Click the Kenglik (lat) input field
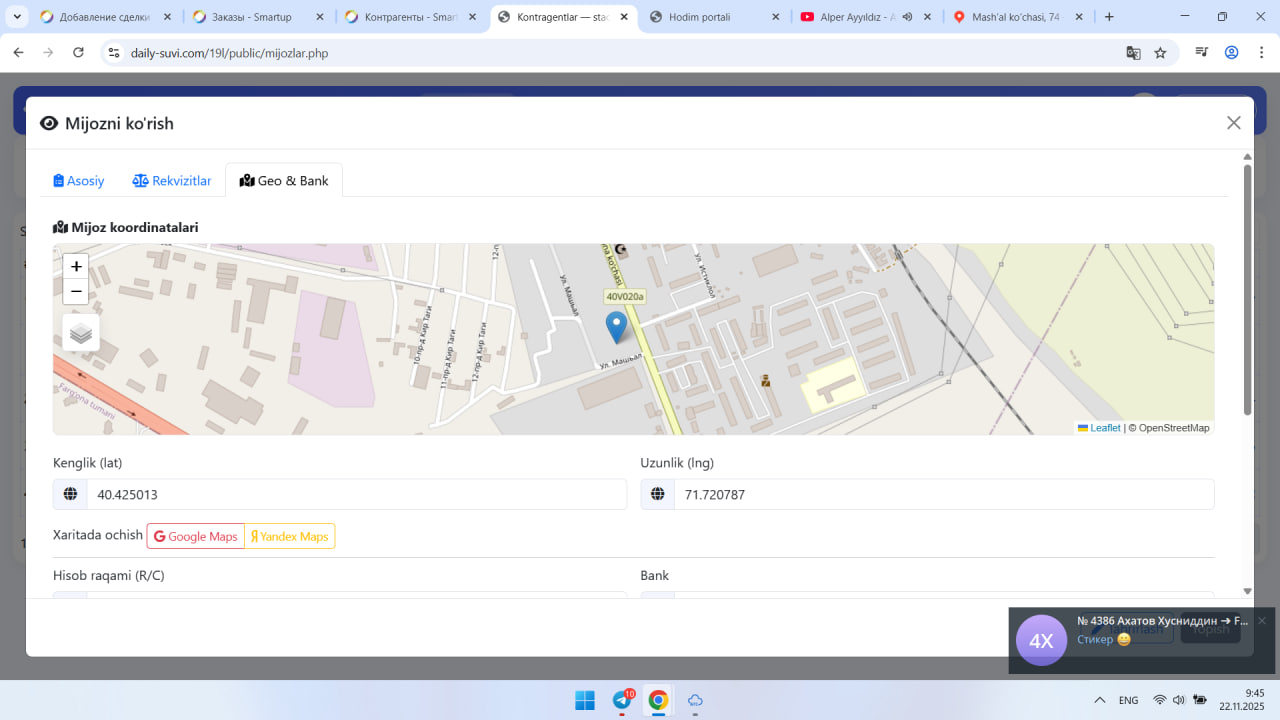This screenshot has height=720, width=1280. tap(357, 494)
